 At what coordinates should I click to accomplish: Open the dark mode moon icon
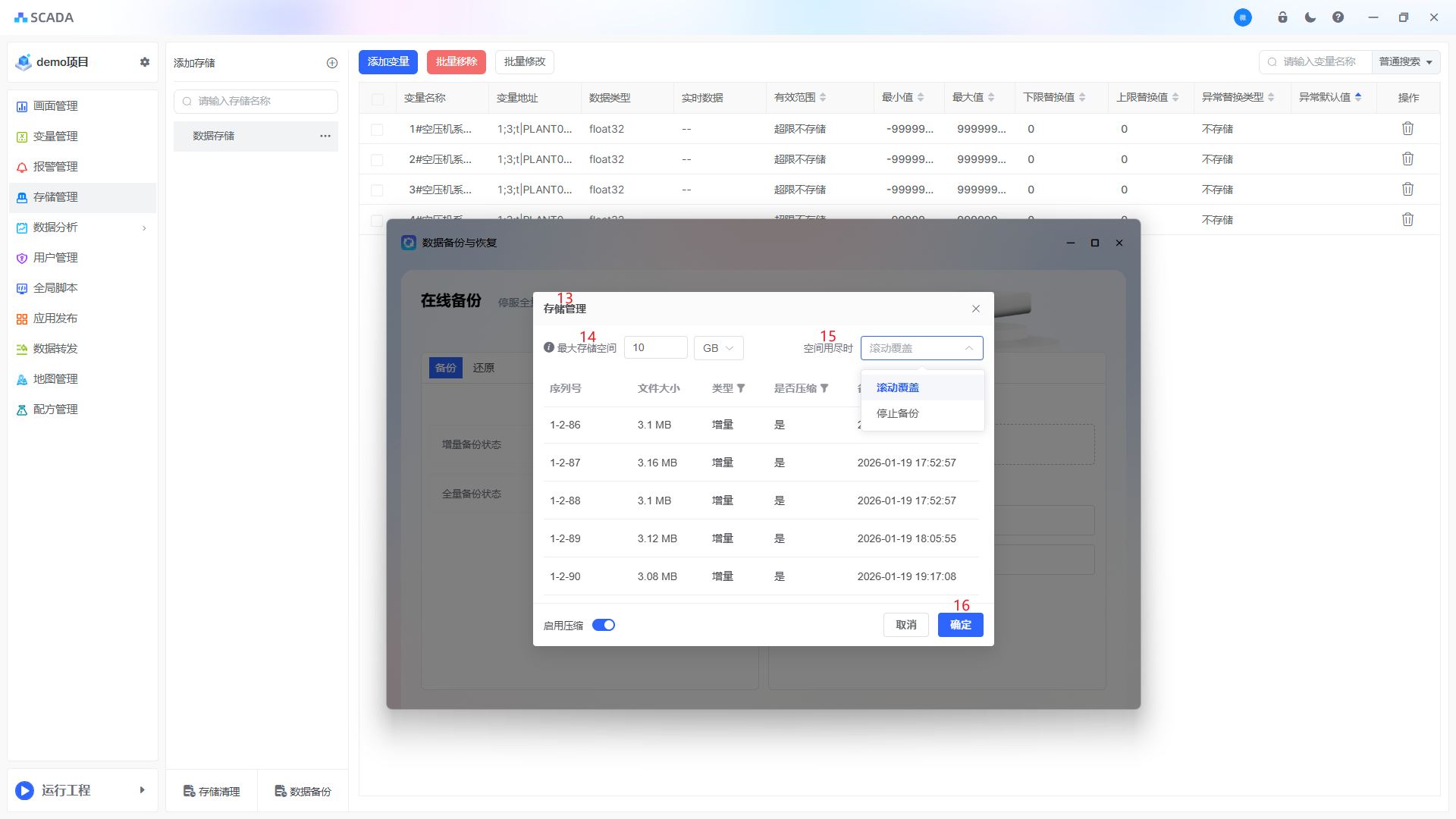click(1310, 17)
